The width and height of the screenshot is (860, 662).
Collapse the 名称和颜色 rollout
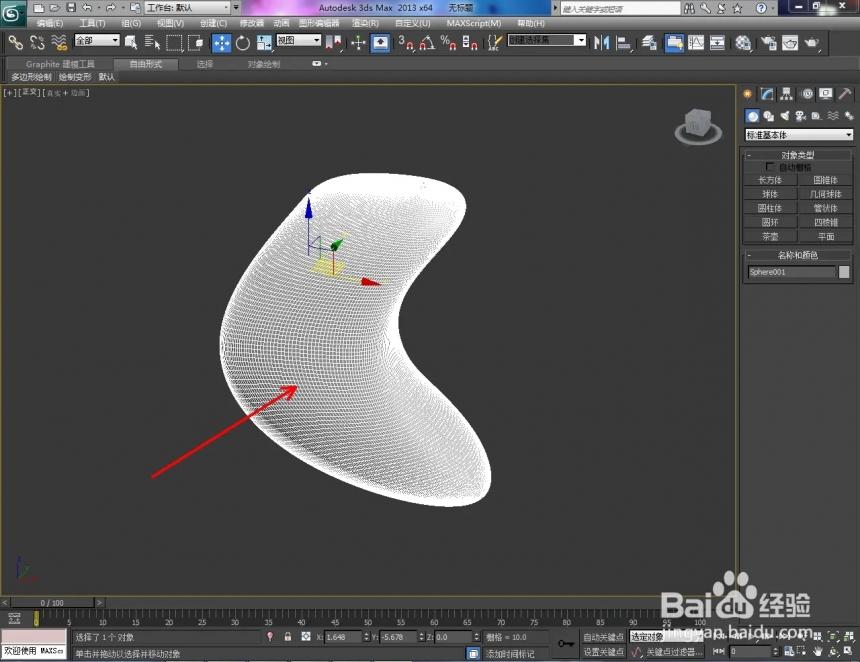pos(748,255)
